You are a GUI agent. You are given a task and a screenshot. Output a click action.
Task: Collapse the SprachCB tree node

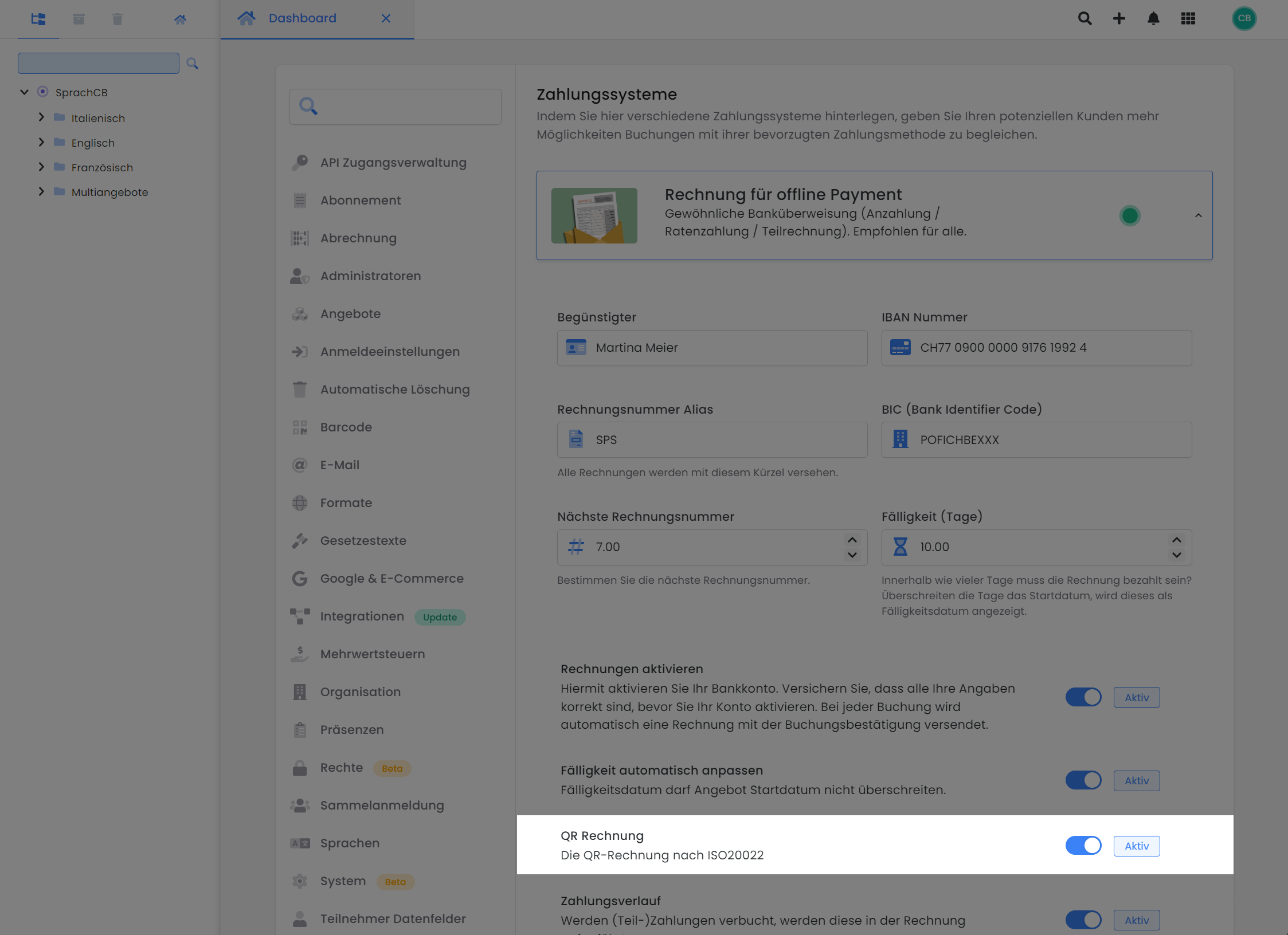[24, 92]
